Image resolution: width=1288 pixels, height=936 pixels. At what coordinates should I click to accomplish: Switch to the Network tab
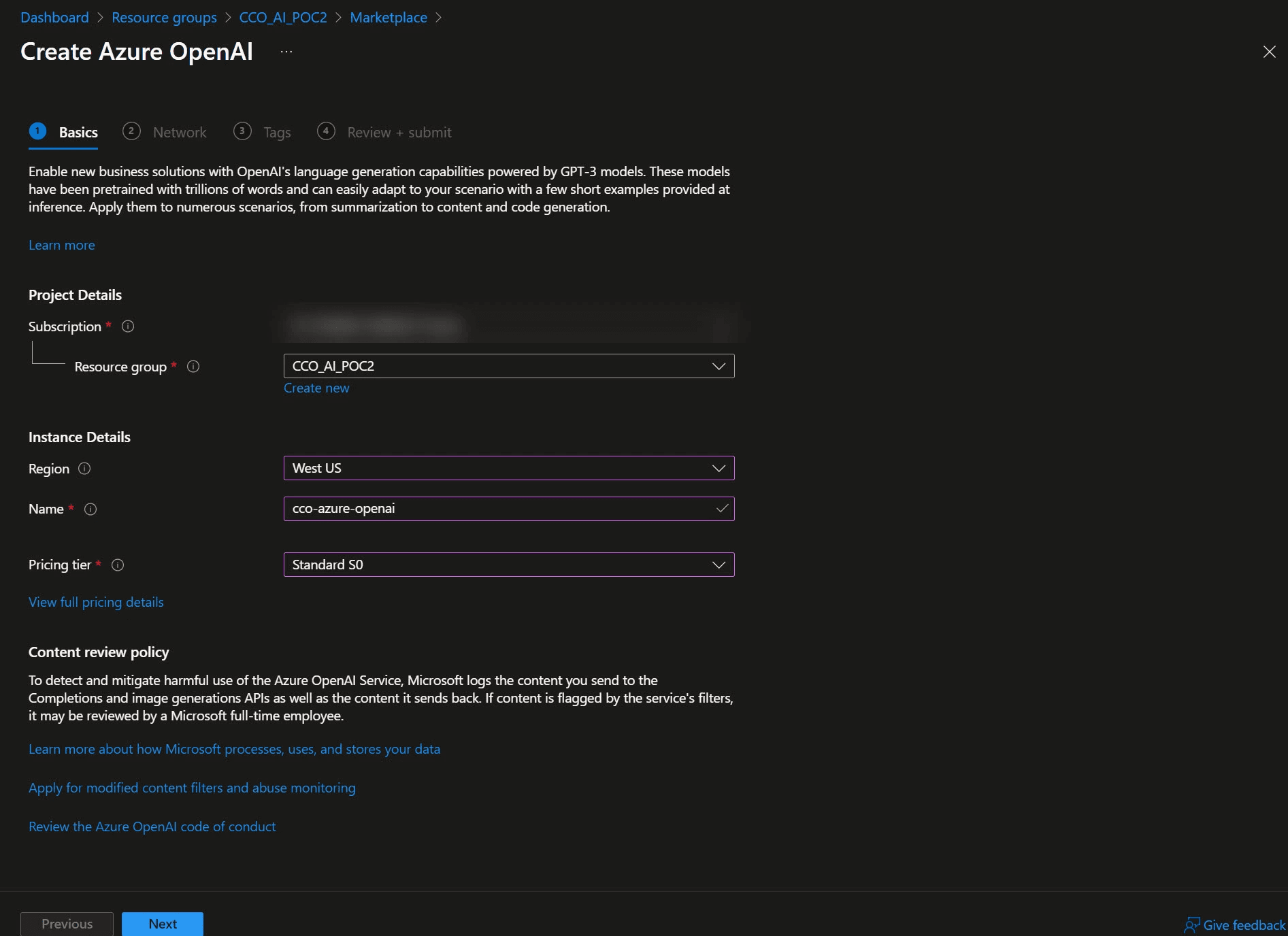(179, 132)
